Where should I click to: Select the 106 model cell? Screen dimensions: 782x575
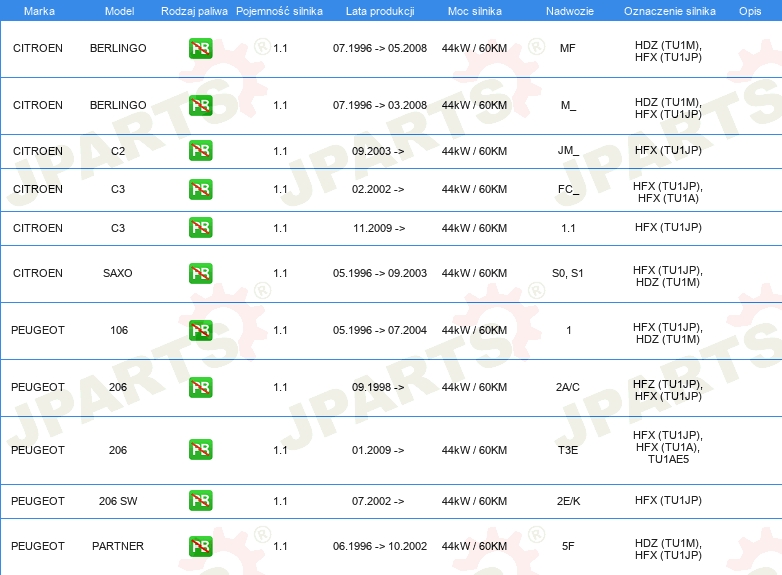(x=119, y=330)
